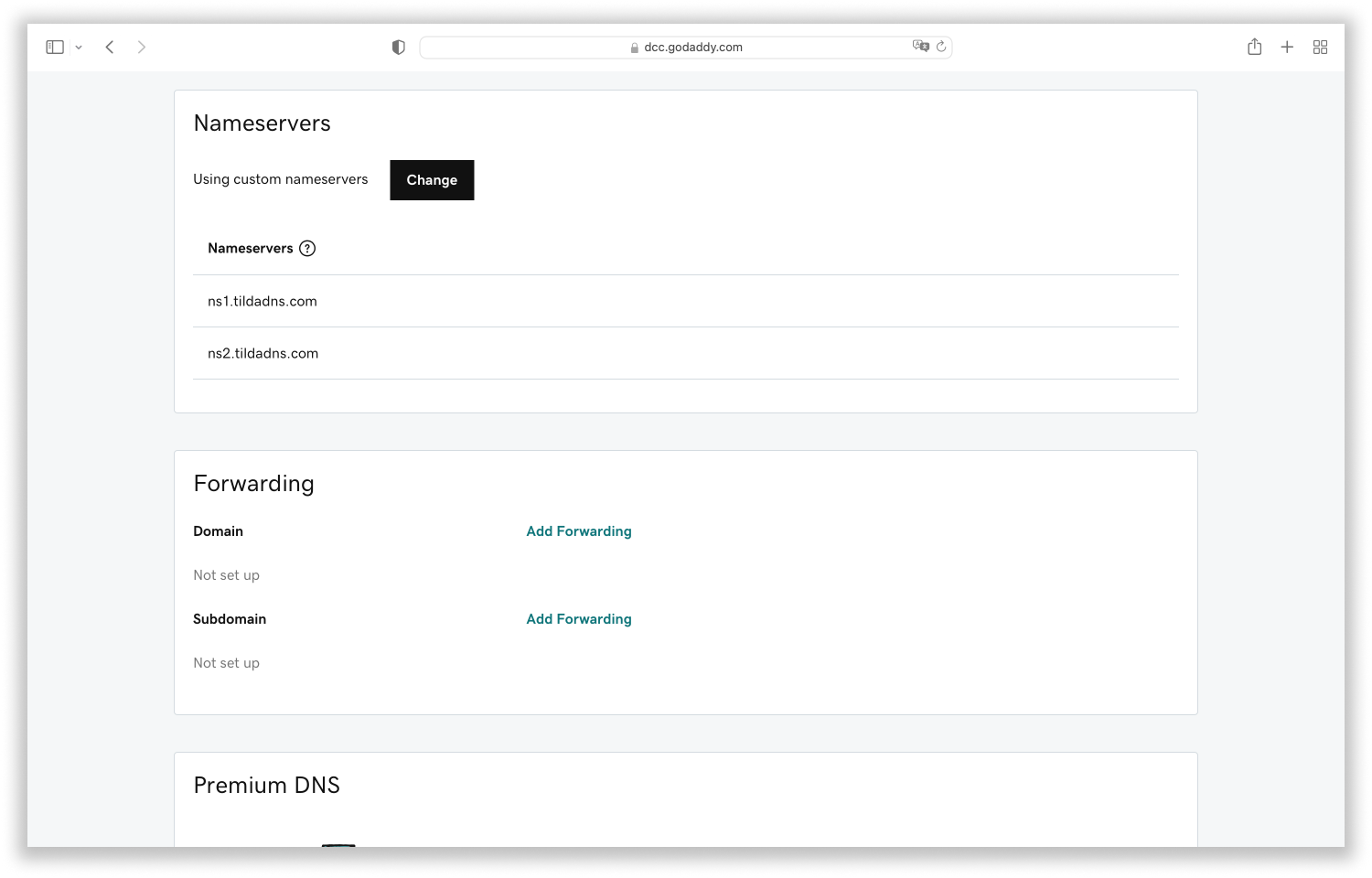1372x878 pixels.
Task: Add Forwarding for the Domain
Action: tap(578, 530)
